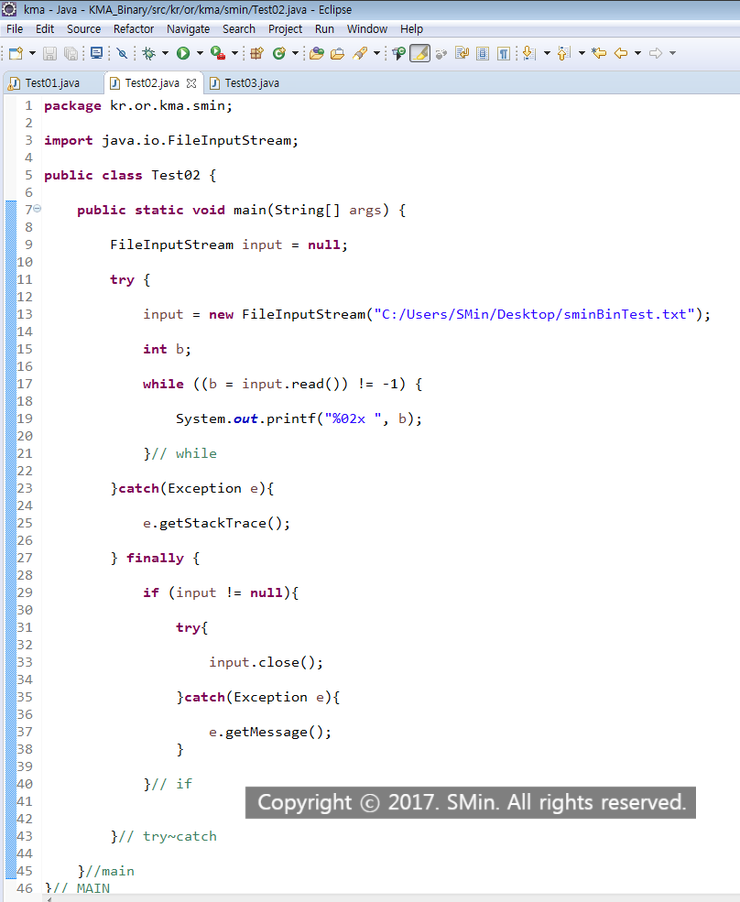Open the console monitor icon
This screenshot has height=902, width=740.
(x=97, y=53)
